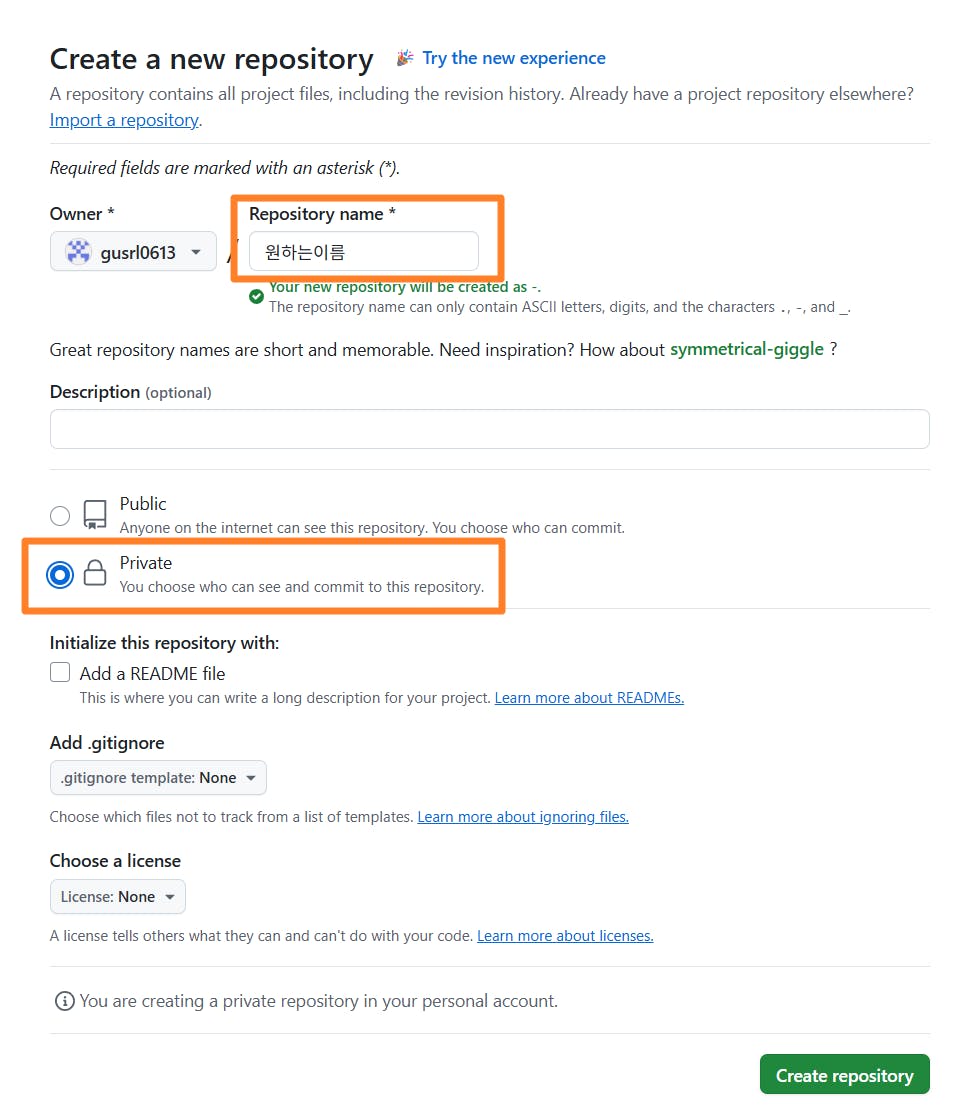Use the symmetrical-giggle suggested name
This screenshot has height=1115, width=953.
(x=747, y=349)
